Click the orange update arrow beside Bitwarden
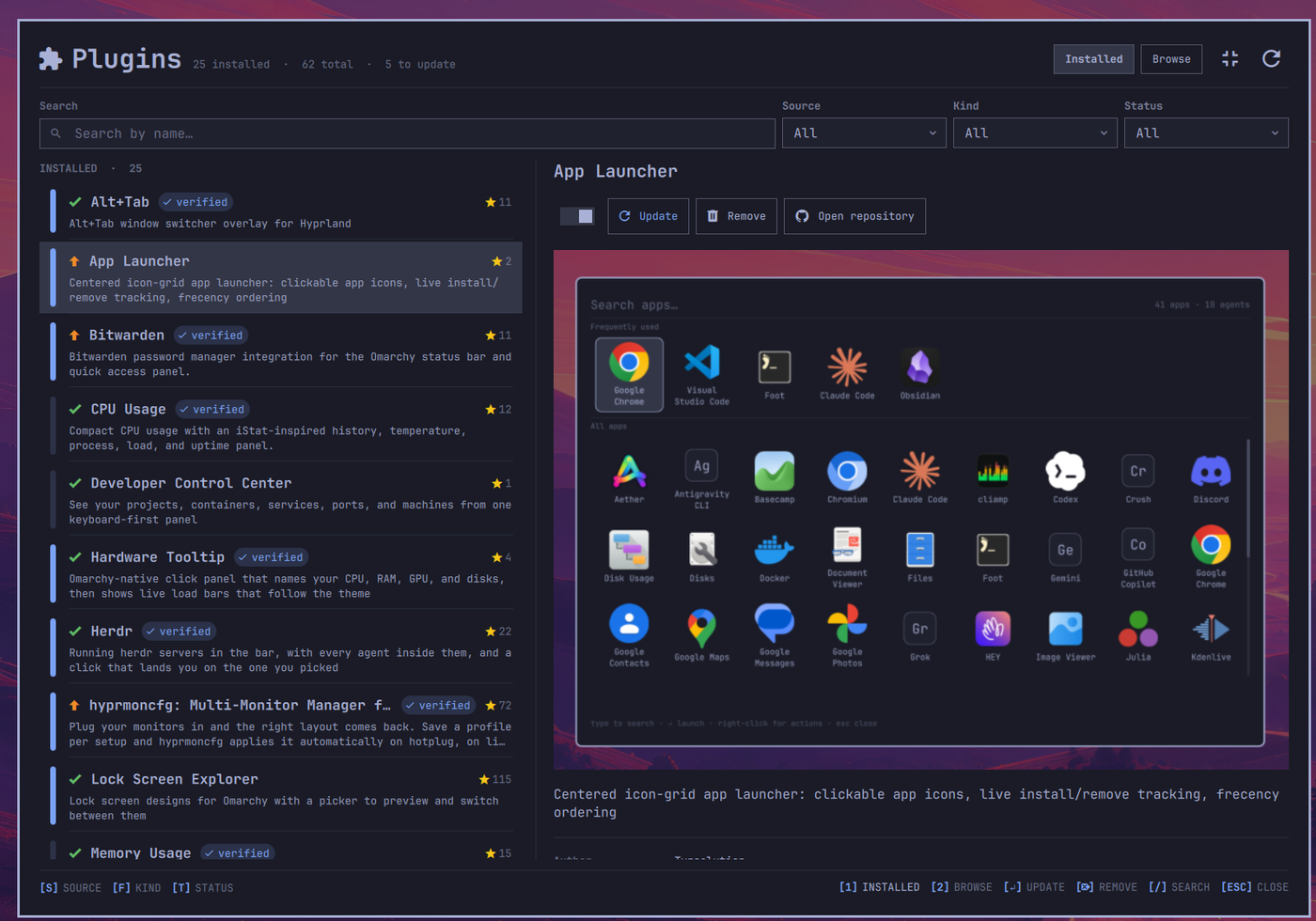The height and width of the screenshot is (921, 1316). click(74, 336)
